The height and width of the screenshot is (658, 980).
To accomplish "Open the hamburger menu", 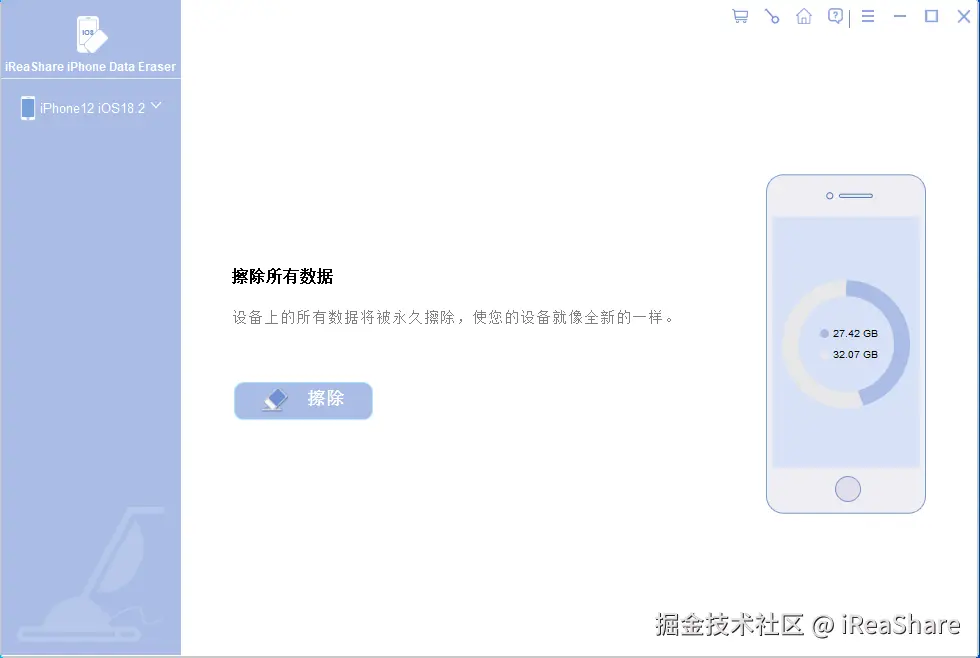I will 867,16.
